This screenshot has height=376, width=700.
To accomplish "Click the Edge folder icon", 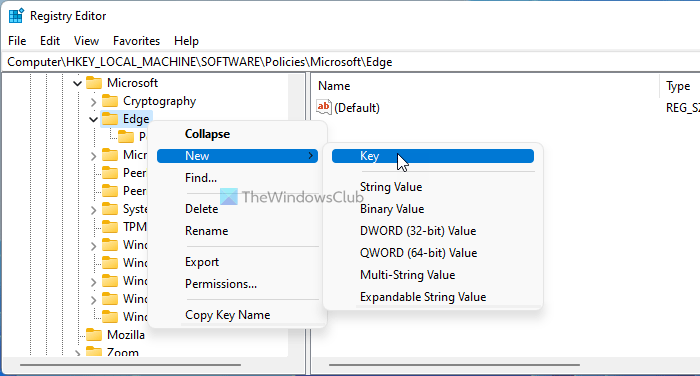I will pos(110,119).
